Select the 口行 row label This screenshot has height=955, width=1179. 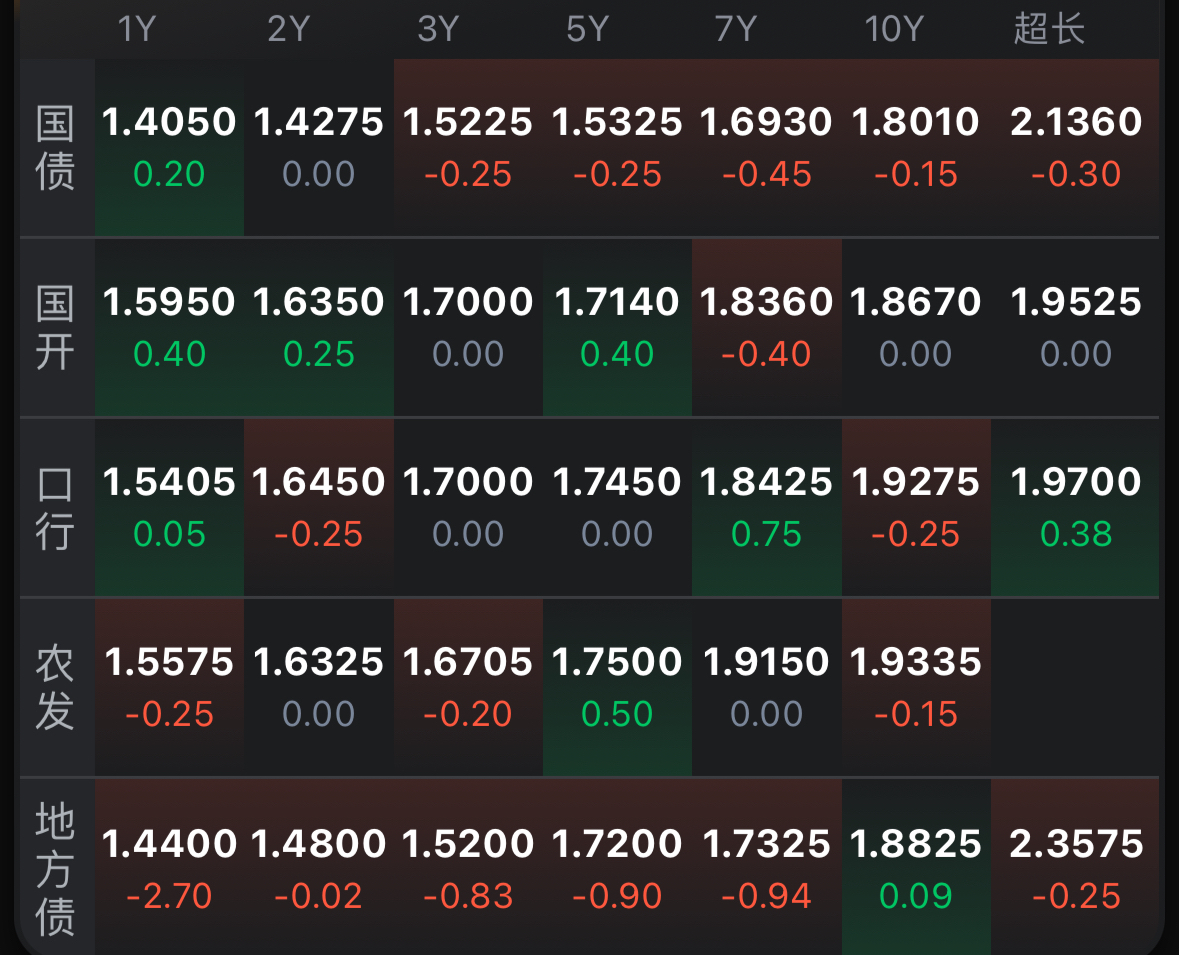(56, 508)
